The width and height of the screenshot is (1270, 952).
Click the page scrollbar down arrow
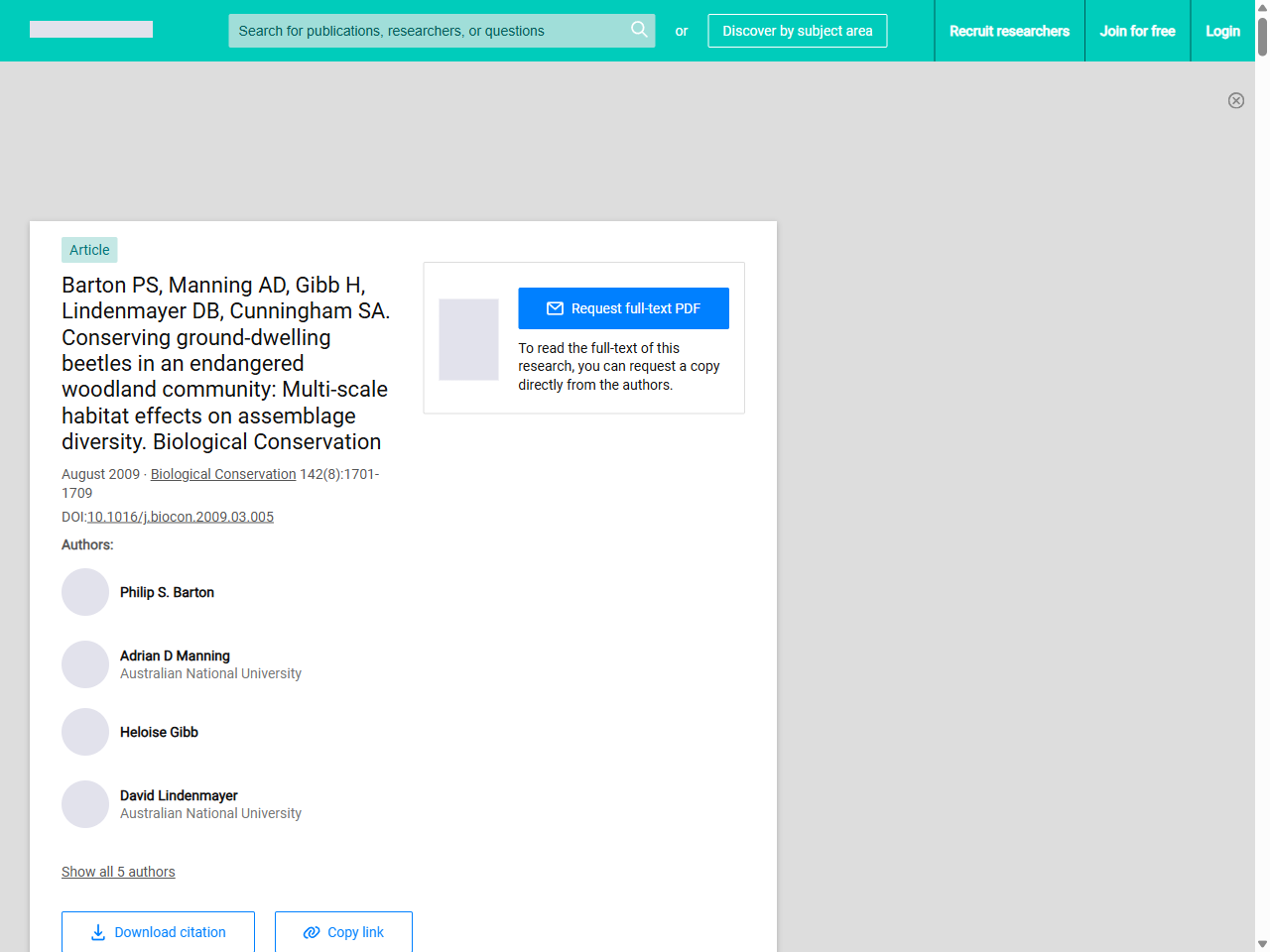1261,944
